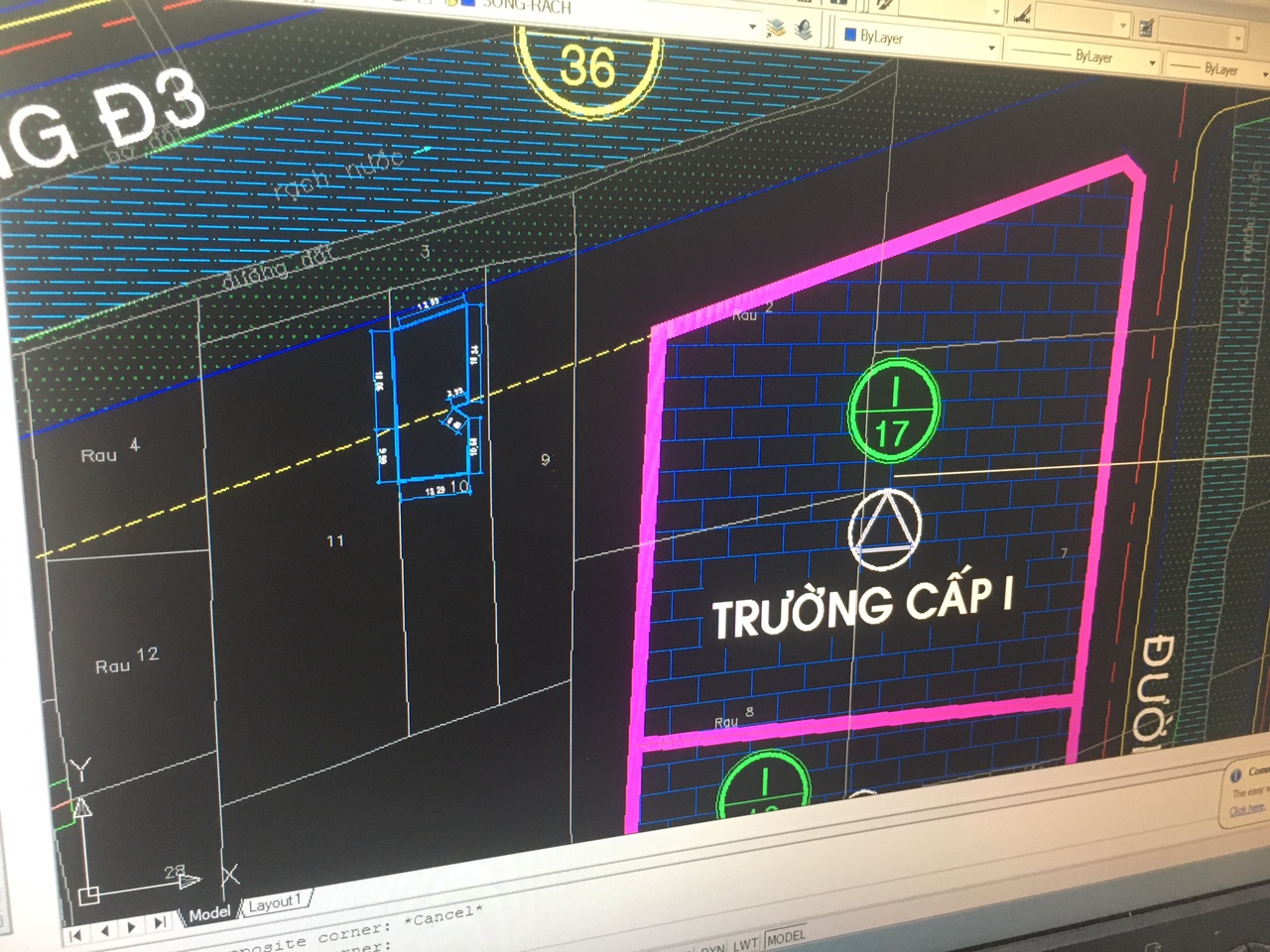Click the table style icon

coord(1146,29)
